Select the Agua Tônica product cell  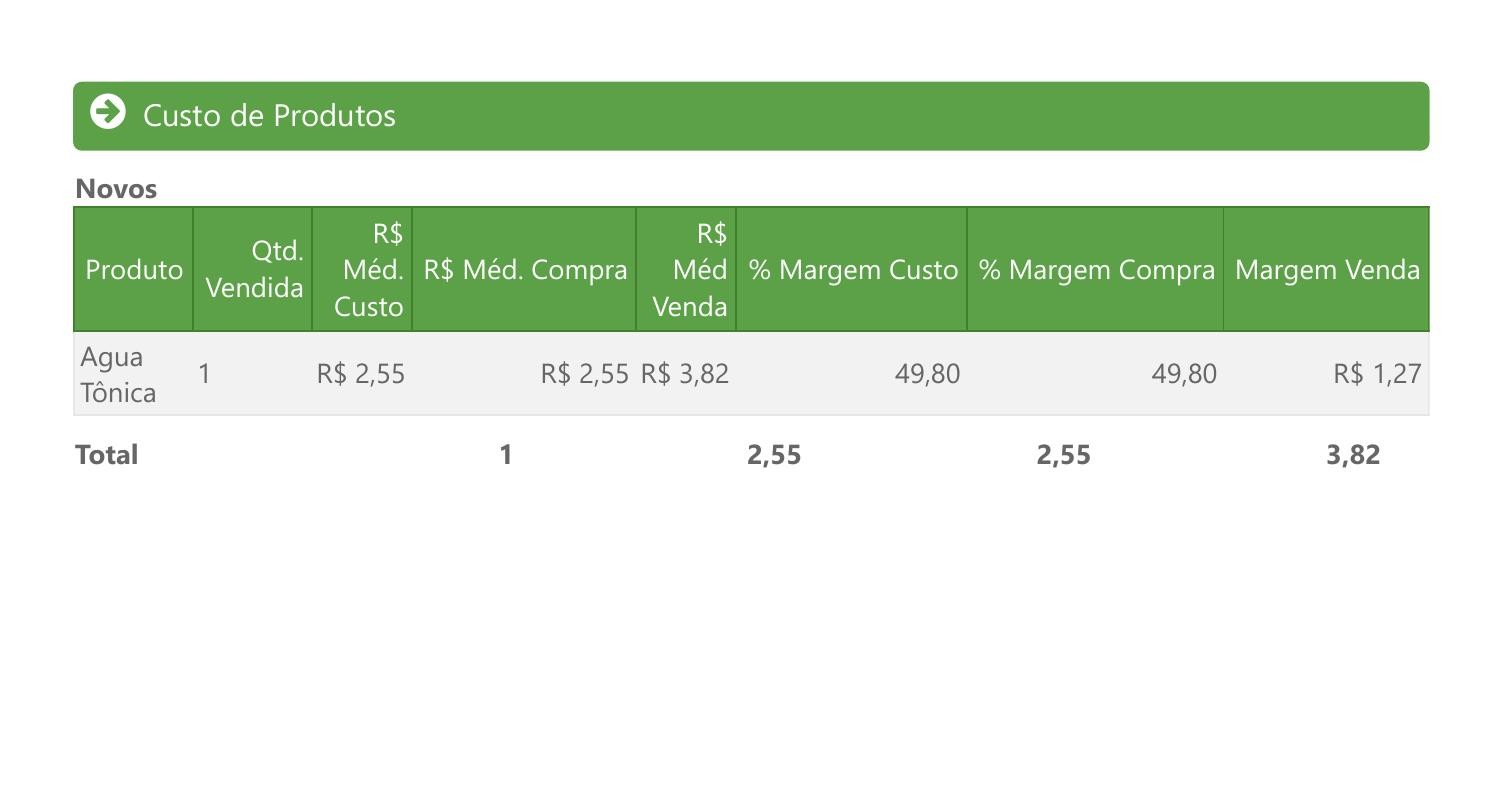click(x=118, y=375)
